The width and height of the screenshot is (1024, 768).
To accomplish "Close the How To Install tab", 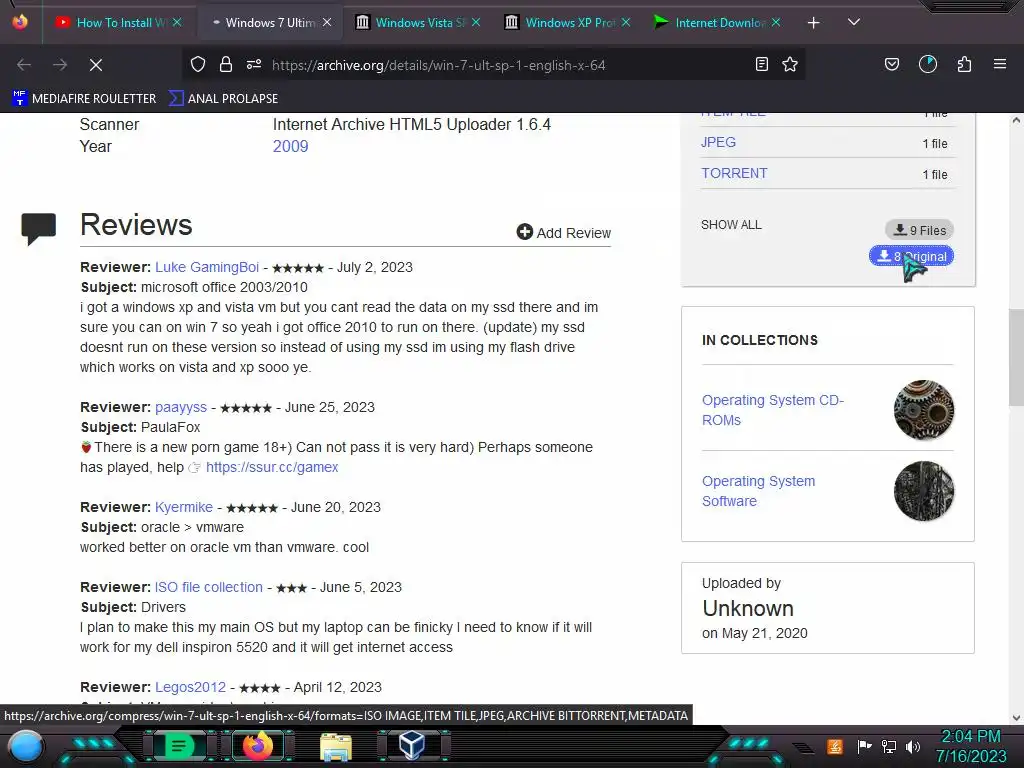I will click(177, 22).
